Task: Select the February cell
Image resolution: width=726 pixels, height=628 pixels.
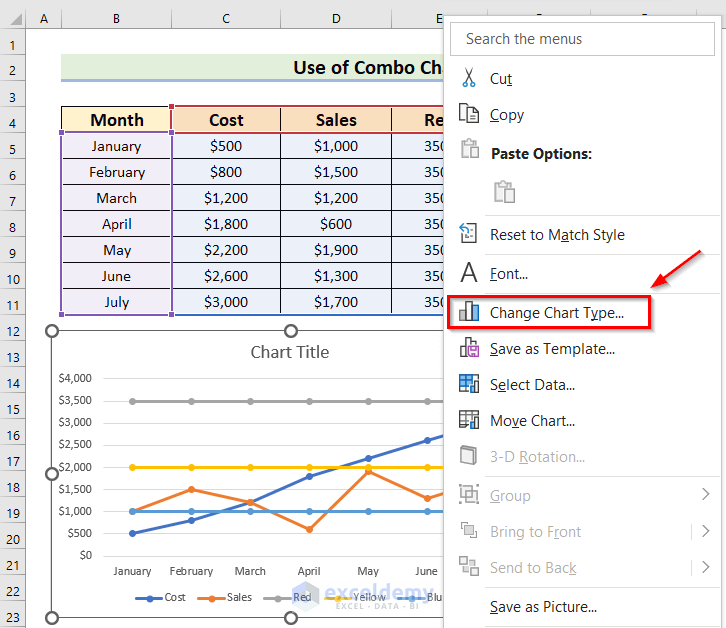Action: (116, 172)
